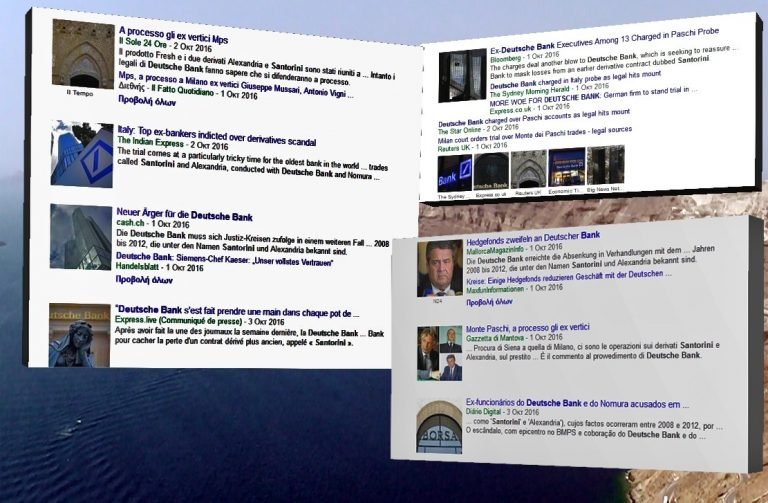The height and width of the screenshot is (503, 768).
Task: Open 'Italy: Top ex-bankers indicted' headline
Action: pos(216,136)
